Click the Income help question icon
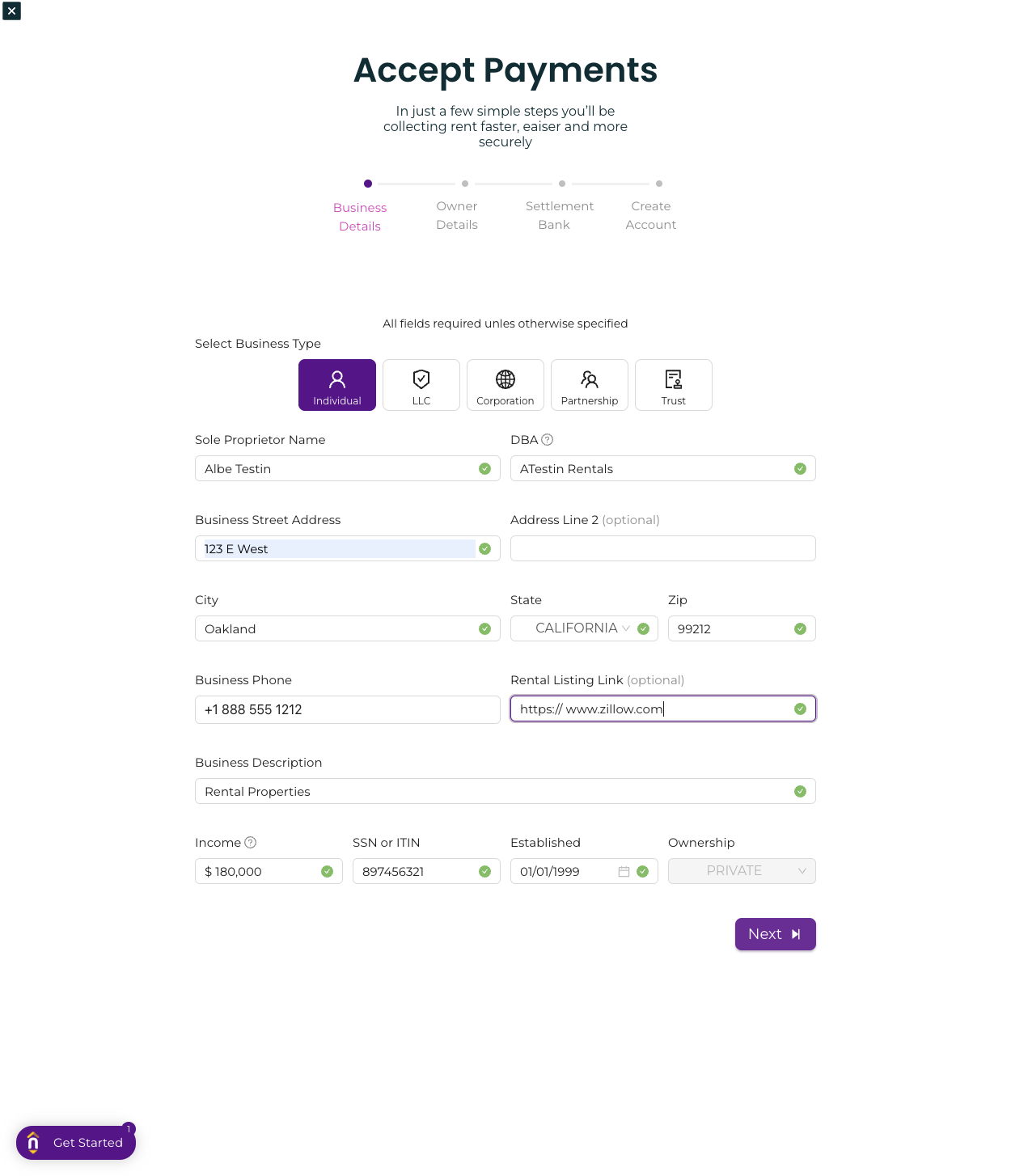1011x1176 pixels. tap(251, 843)
